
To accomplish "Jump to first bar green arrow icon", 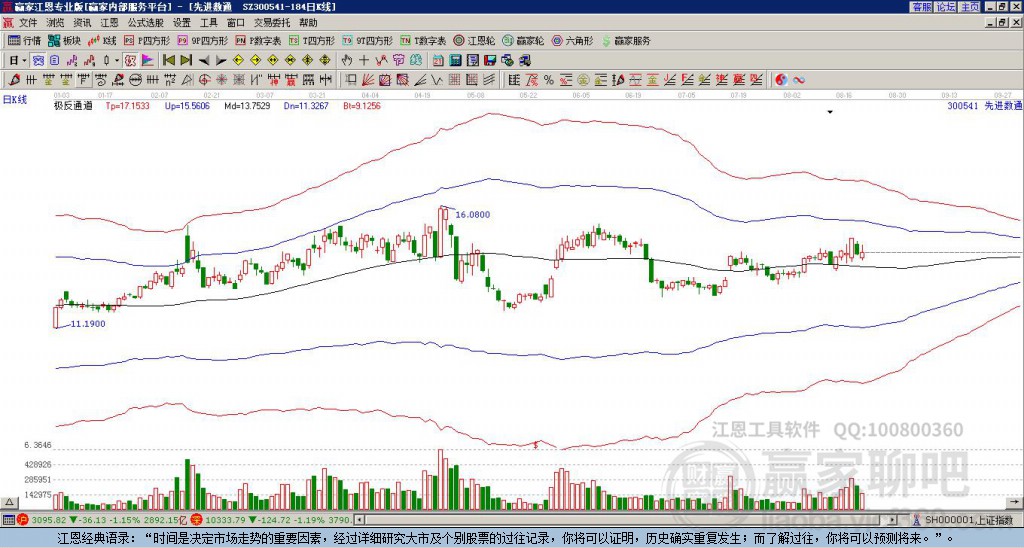I will coord(168,60).
